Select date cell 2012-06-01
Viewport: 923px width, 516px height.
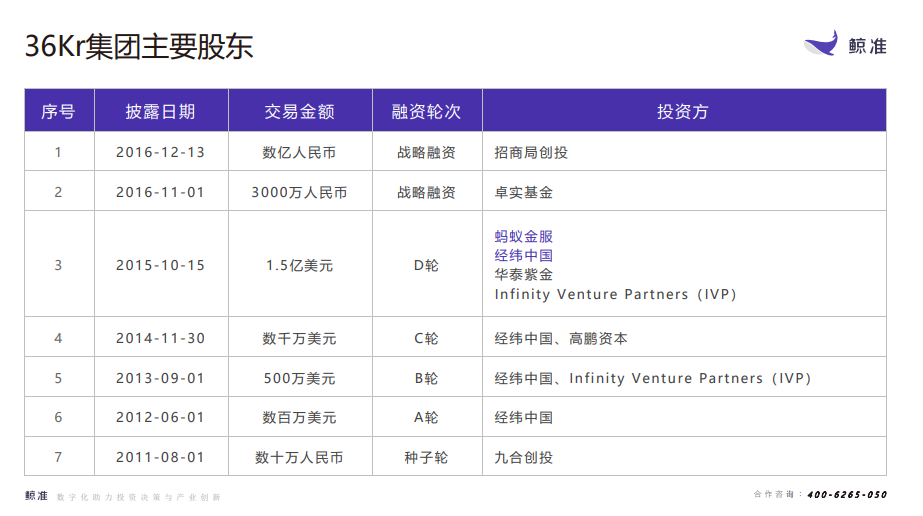coord(160,417)
